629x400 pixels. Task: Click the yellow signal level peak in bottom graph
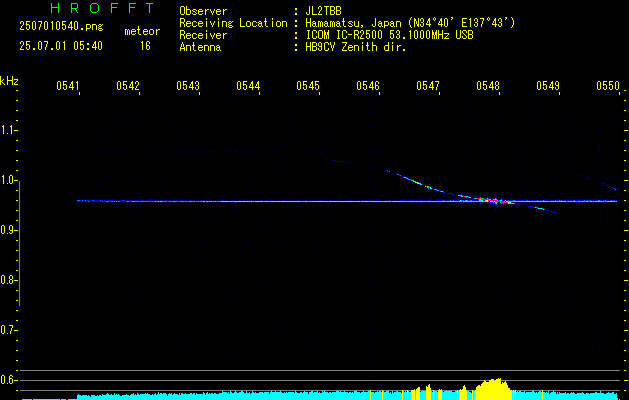[493, 387]
